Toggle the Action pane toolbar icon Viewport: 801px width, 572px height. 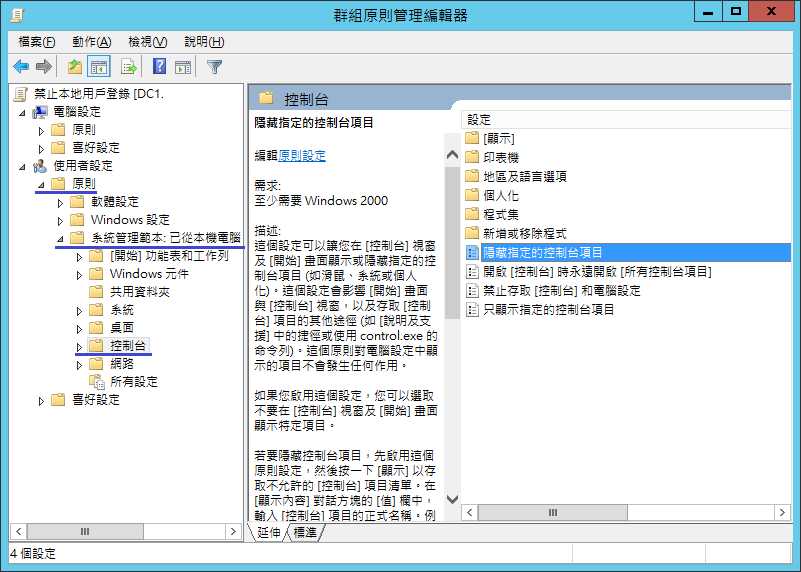[183, 66]
